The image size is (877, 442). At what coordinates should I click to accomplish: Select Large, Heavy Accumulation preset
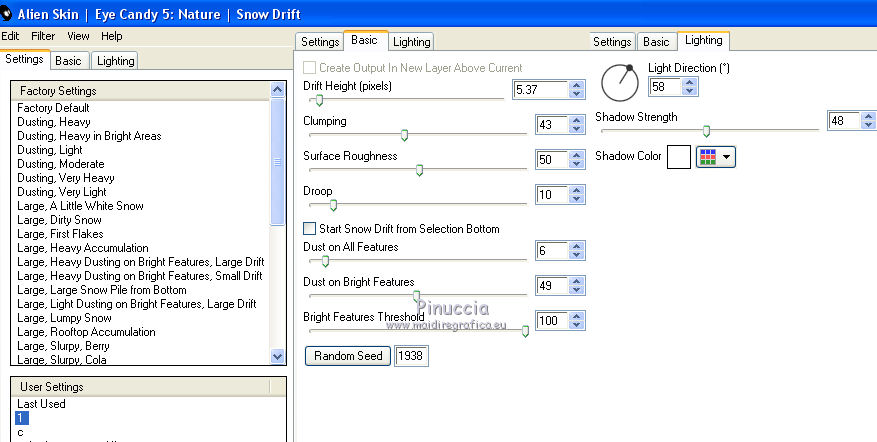pyautogui.click(x=83, y=248)
